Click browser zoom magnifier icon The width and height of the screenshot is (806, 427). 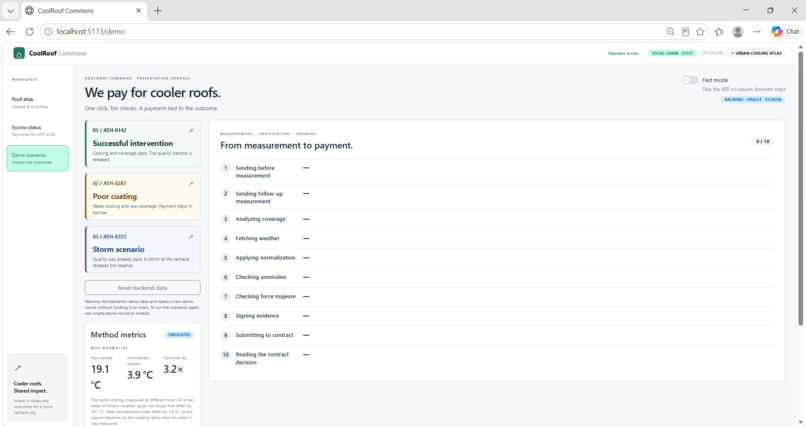tap(670, 31)
